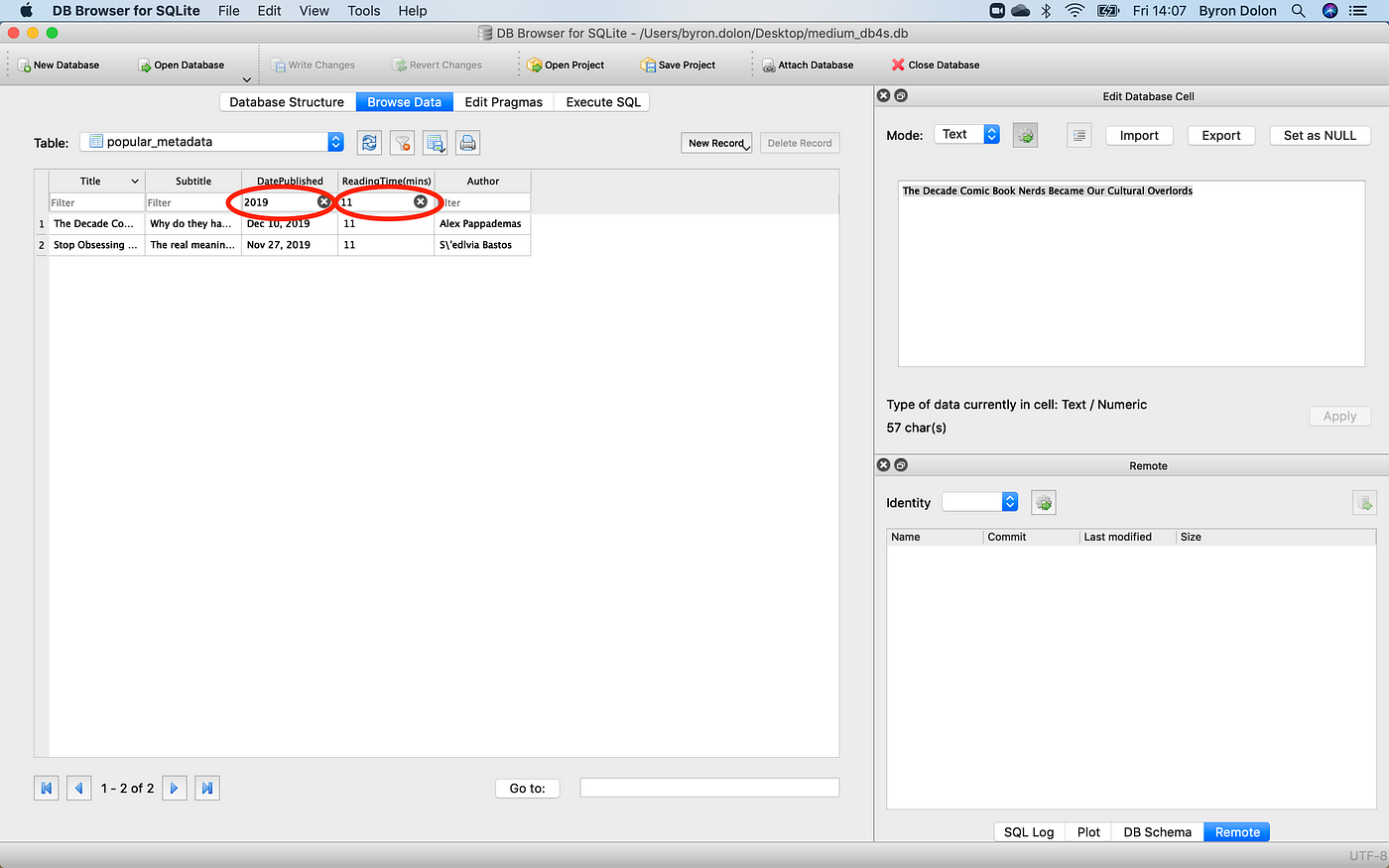Screen dimensions: 1389x868
Task: Select the Alex Pappademas author cell
Action: click(x=482, y=224)
